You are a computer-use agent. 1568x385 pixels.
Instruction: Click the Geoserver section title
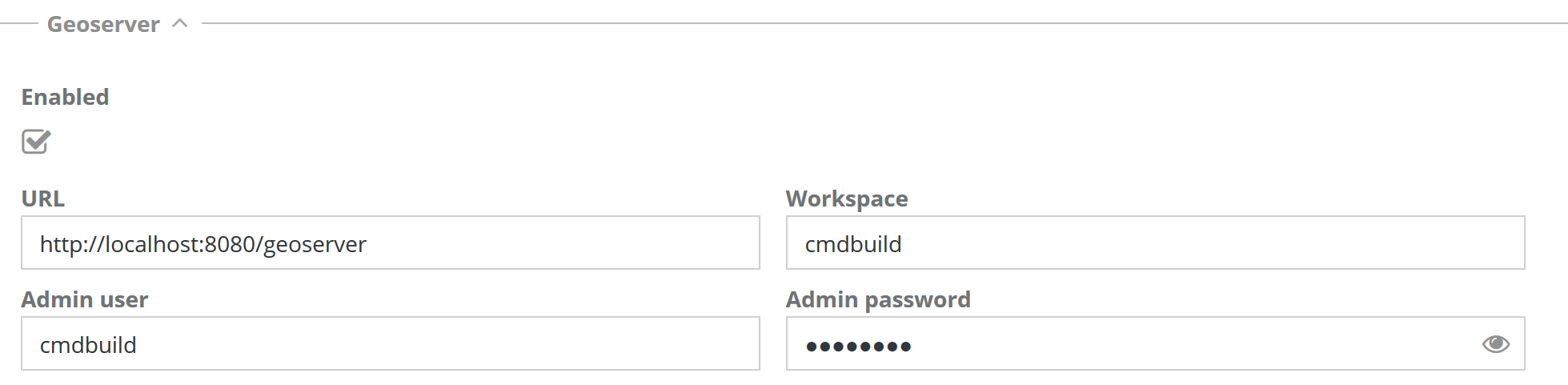coord(103,25)
